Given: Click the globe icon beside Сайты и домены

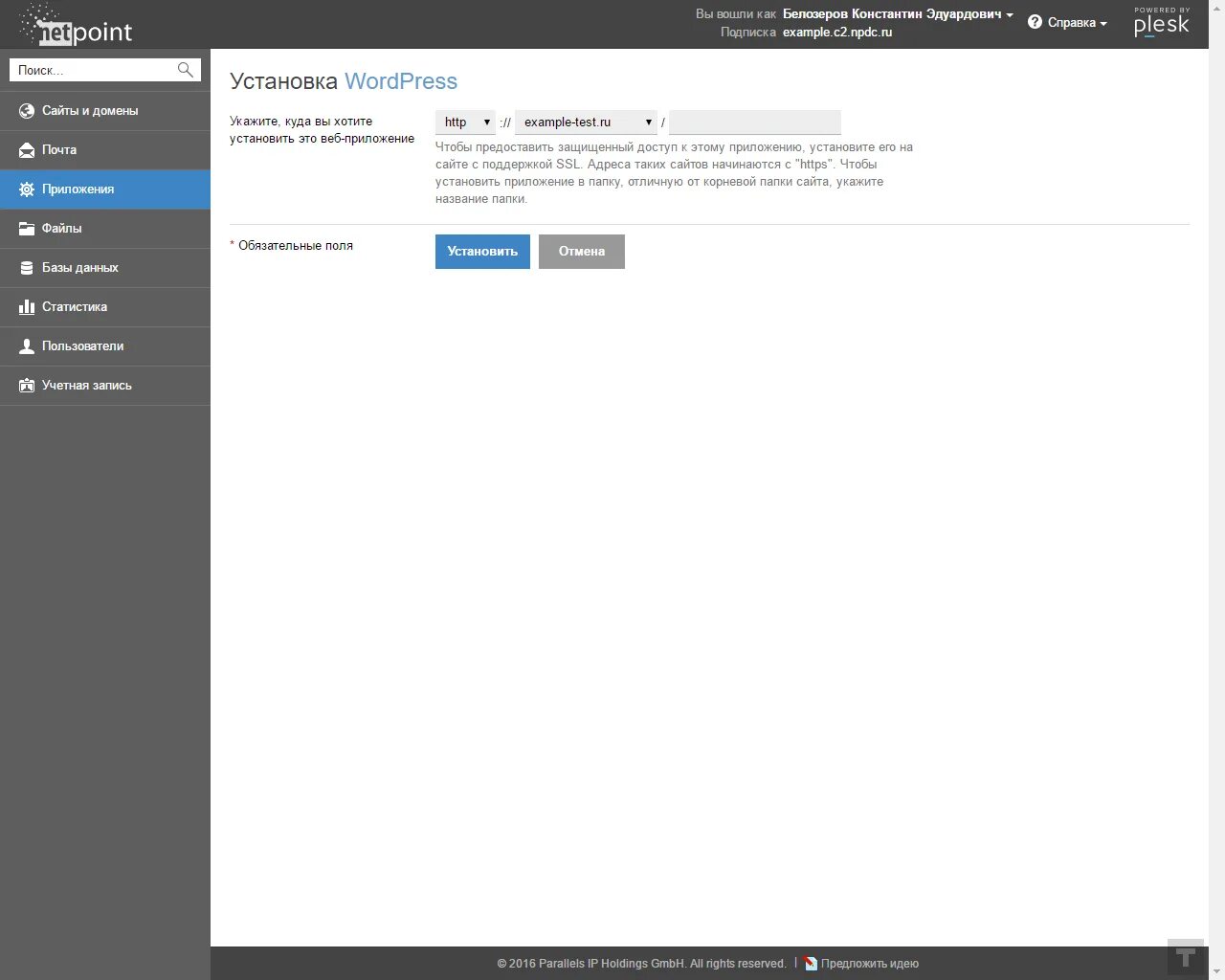Looking at the screenshot, I should [27, 111].
